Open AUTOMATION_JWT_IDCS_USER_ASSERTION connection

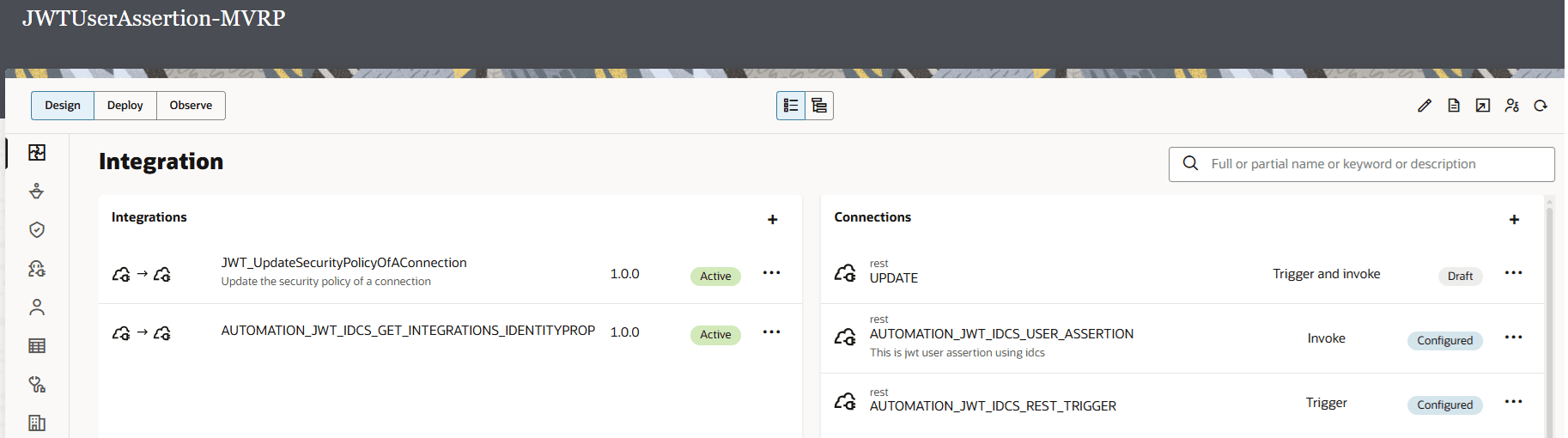click(x=1001, y=334)
